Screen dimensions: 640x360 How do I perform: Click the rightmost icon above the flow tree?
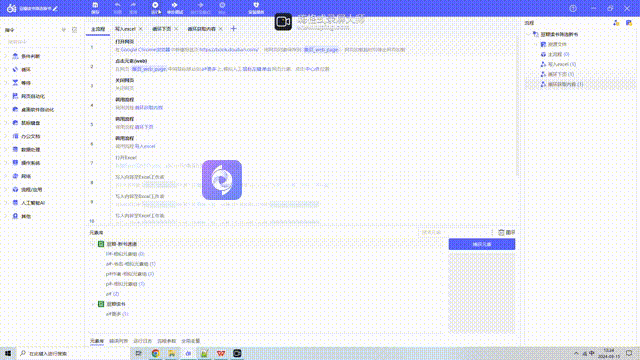coord(629,23)
